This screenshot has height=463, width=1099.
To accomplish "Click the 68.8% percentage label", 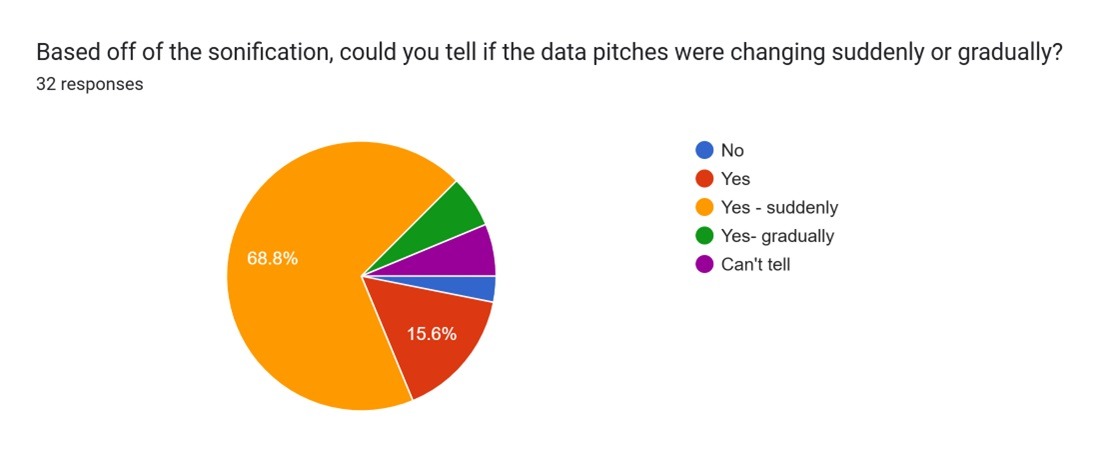I will [272, 258].
